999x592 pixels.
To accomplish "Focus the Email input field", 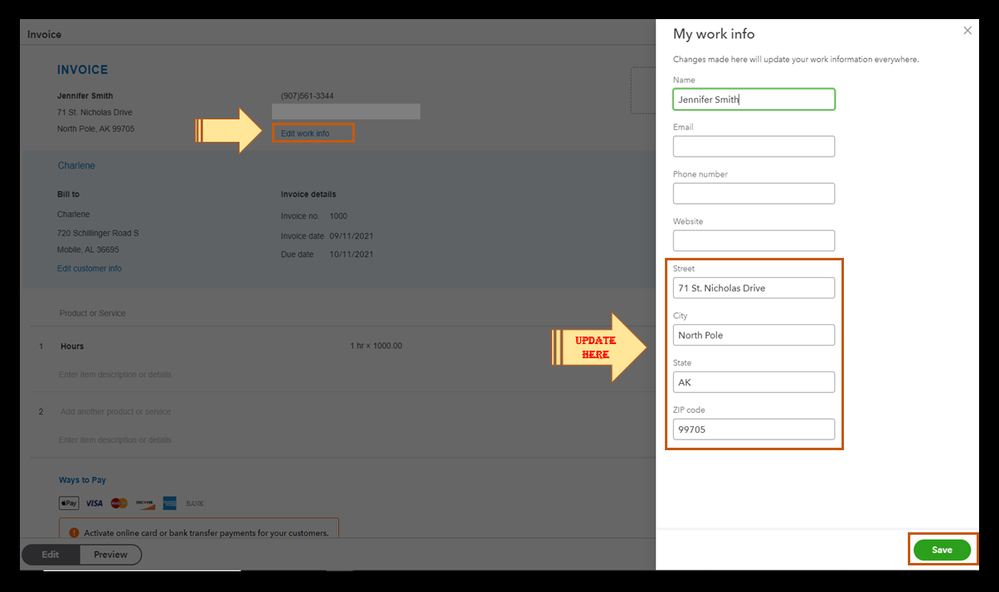I will 754,147.
